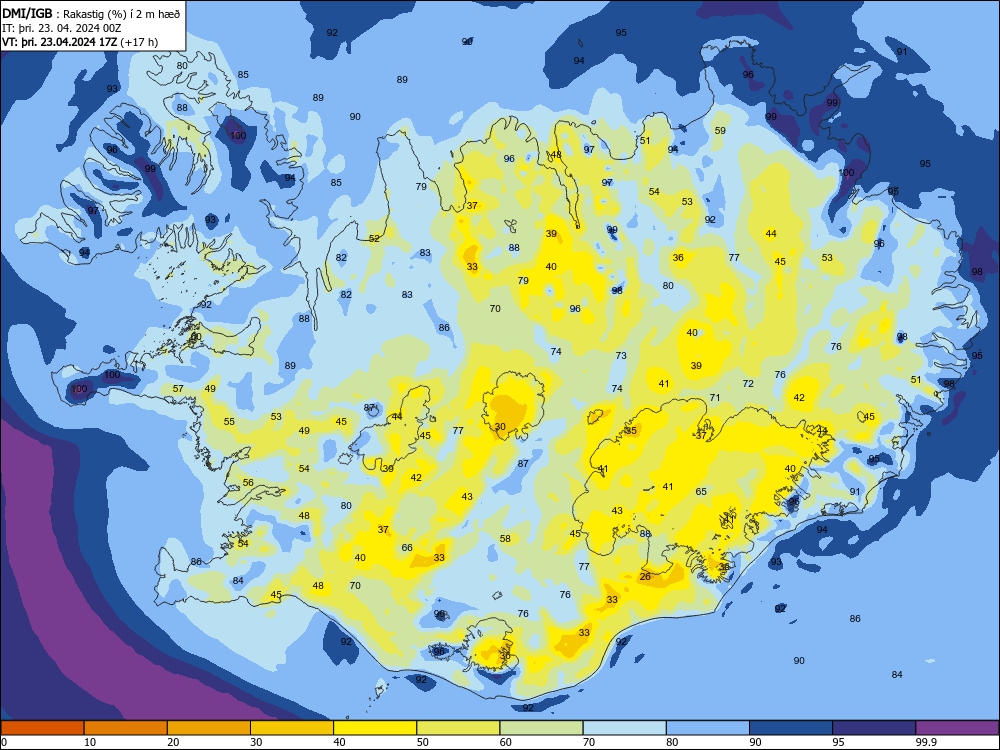Click the humidity value '66' on the map
The image size is (1000, 750).
407,548
